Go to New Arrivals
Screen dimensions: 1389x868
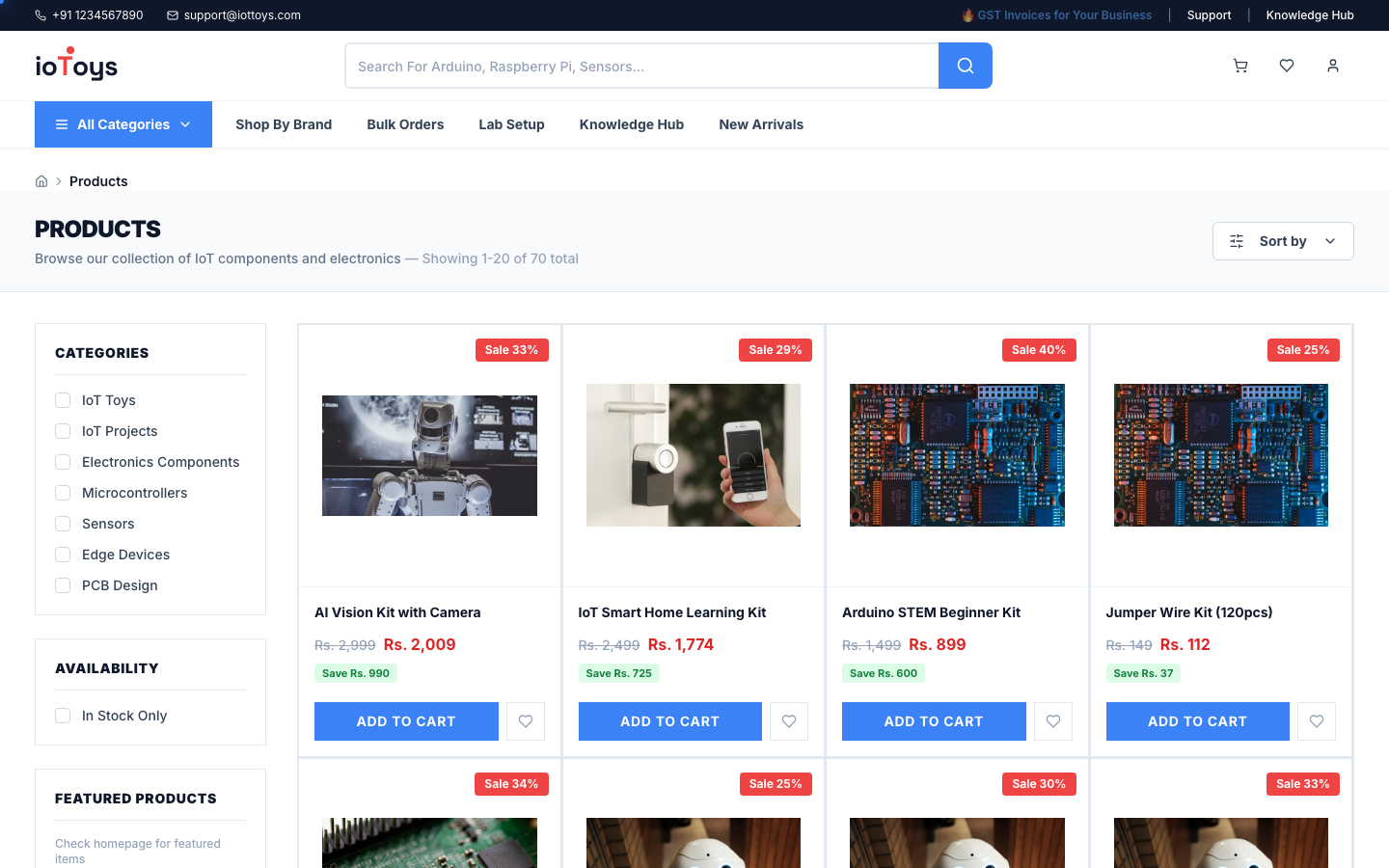click(x=761, y=124)
